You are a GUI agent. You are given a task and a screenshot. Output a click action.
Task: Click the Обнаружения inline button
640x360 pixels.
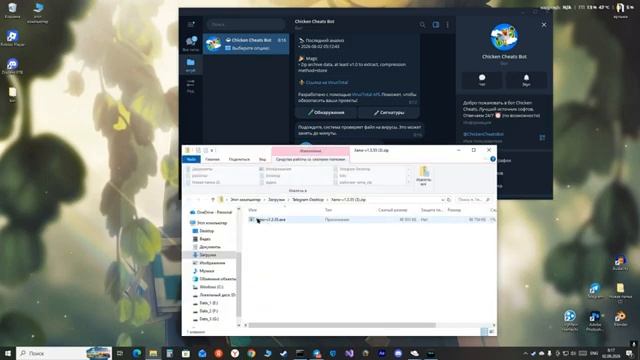point(326,112)
